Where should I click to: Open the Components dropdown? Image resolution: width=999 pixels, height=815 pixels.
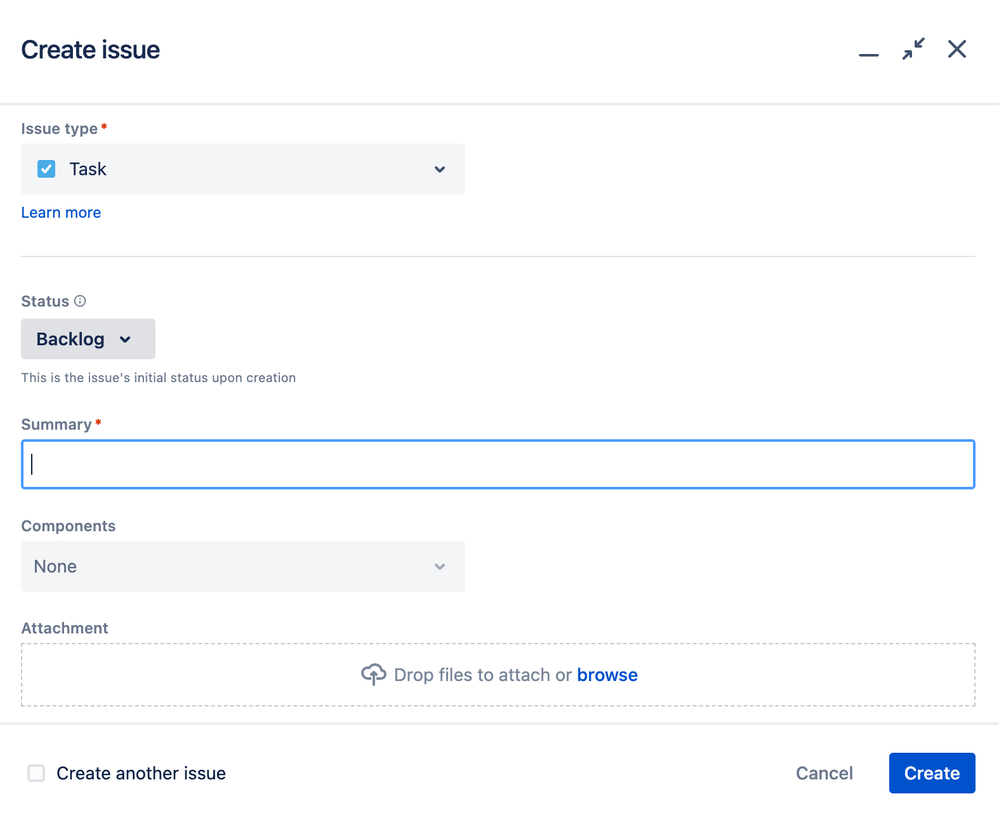click(x=243, y=566)
